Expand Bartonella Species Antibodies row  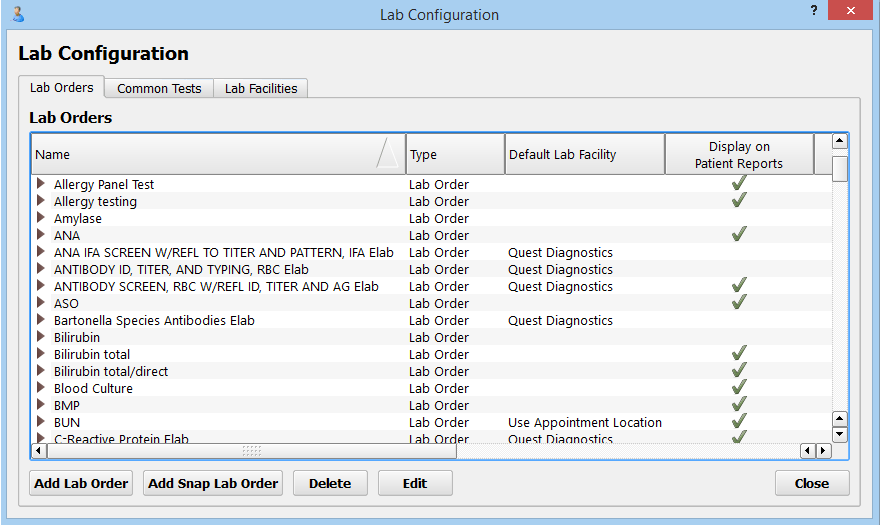coord(40,319)
